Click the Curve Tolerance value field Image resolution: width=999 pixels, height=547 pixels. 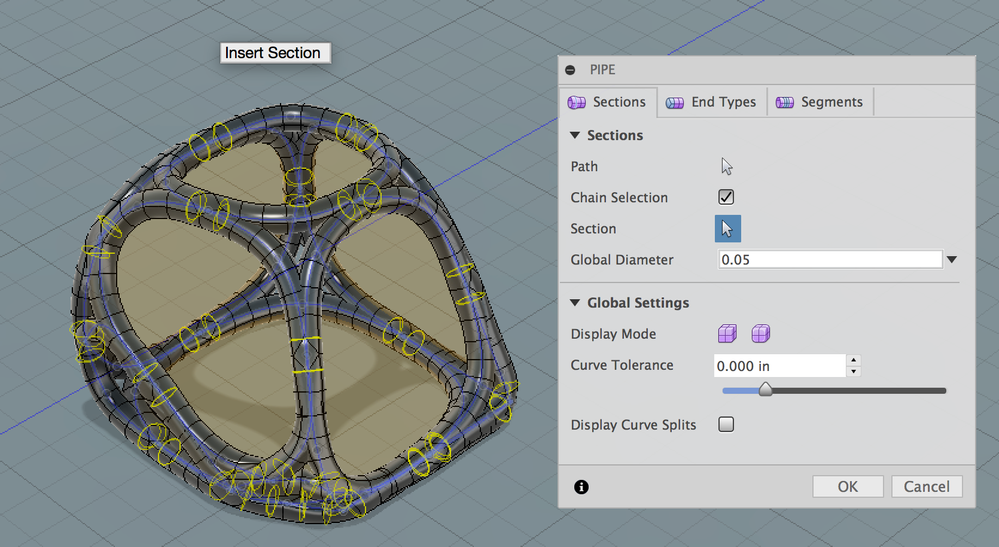[779, 366]
